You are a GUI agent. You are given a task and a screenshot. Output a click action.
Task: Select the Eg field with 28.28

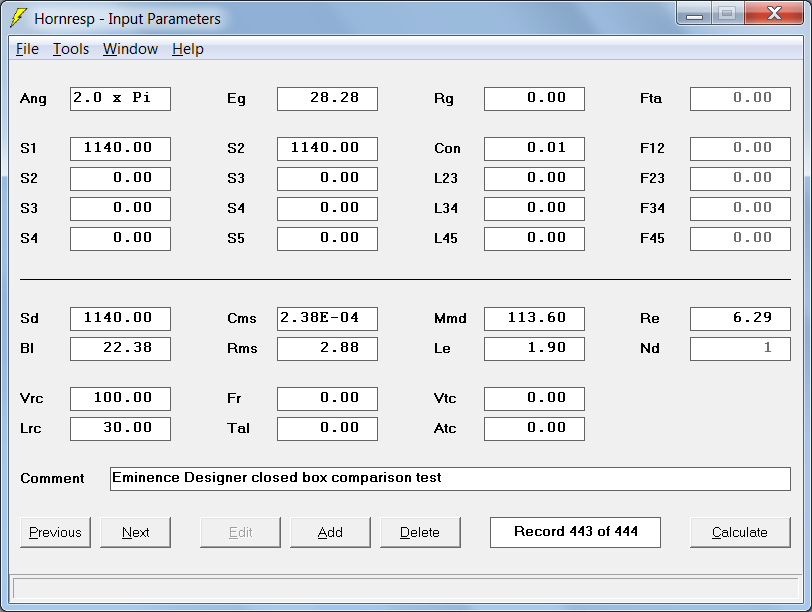327,98
